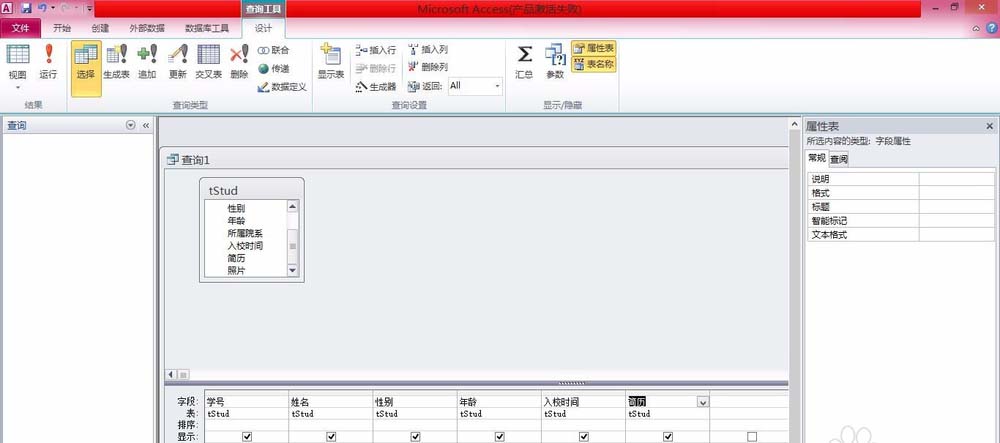This screenshot has height=443, width=1000.
Task: Choose the 删除 (Delete) query icon
Action: point(239,54)
